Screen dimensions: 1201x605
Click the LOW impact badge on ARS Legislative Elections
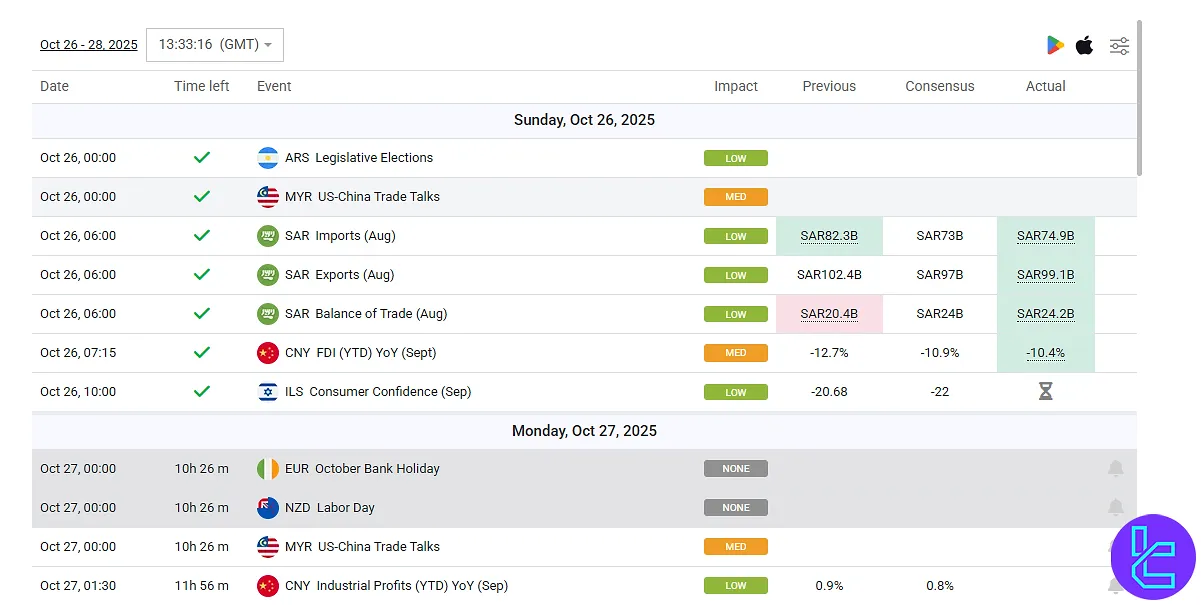(x=736, y=158)
